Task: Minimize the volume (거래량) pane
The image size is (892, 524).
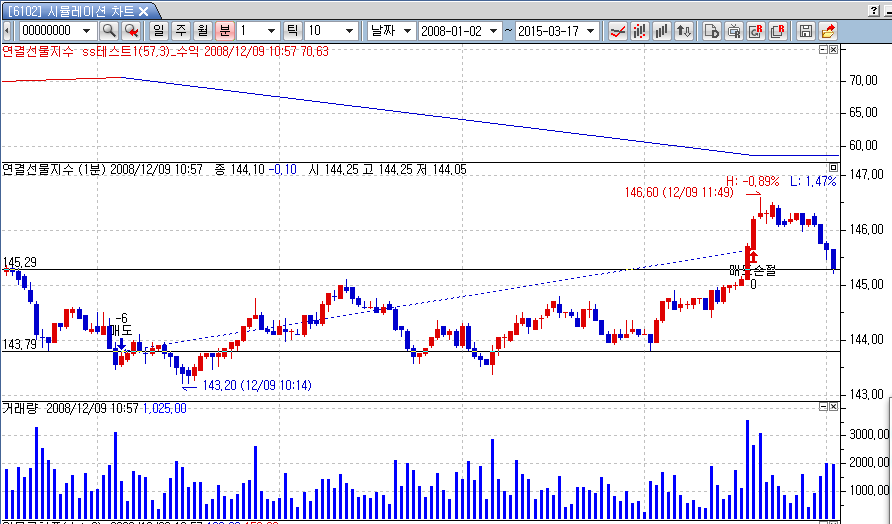Action: [x=823, y=406]
